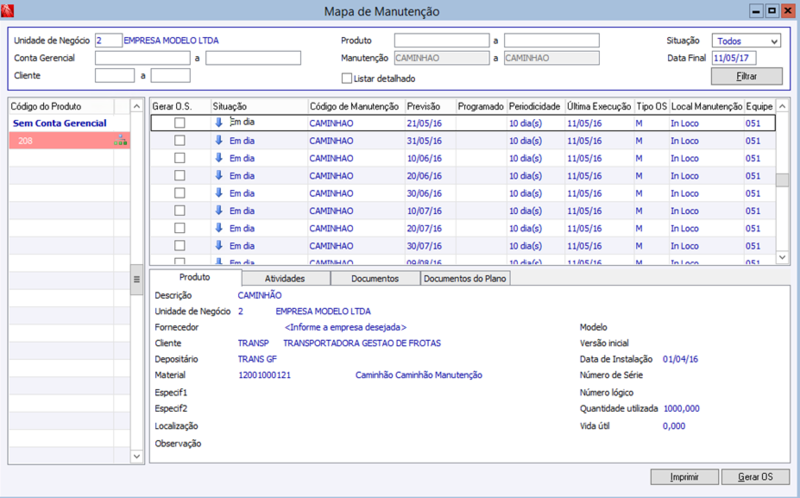Enable the Listar detalhado checkbox
This screenshot has width=800, height=498.
[348, 78]
